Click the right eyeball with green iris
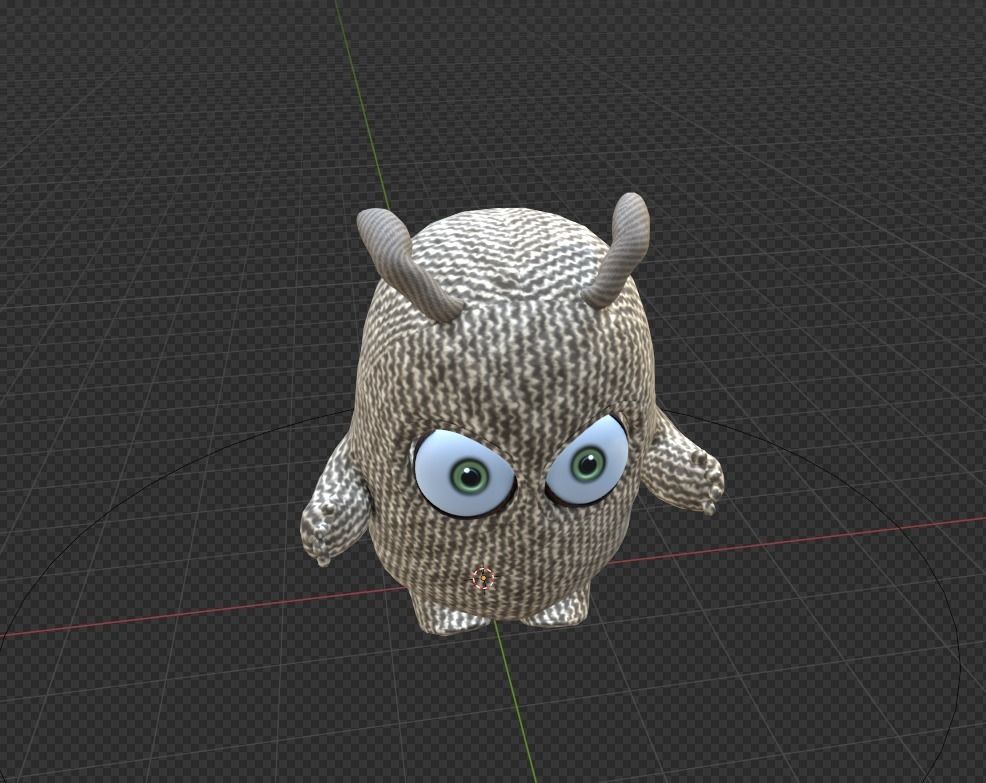The image size is (986, 783). coord(586,461)
